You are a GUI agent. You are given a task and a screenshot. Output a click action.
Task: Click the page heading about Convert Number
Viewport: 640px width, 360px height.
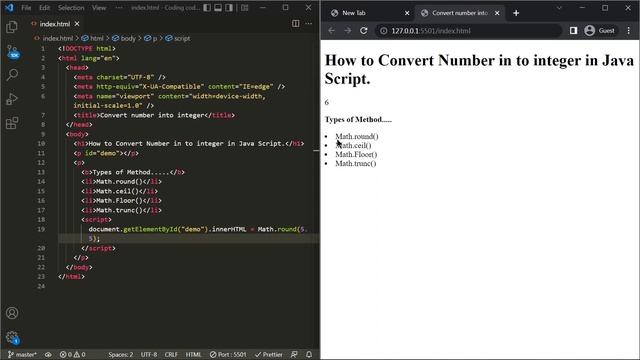tap(479, 69)
